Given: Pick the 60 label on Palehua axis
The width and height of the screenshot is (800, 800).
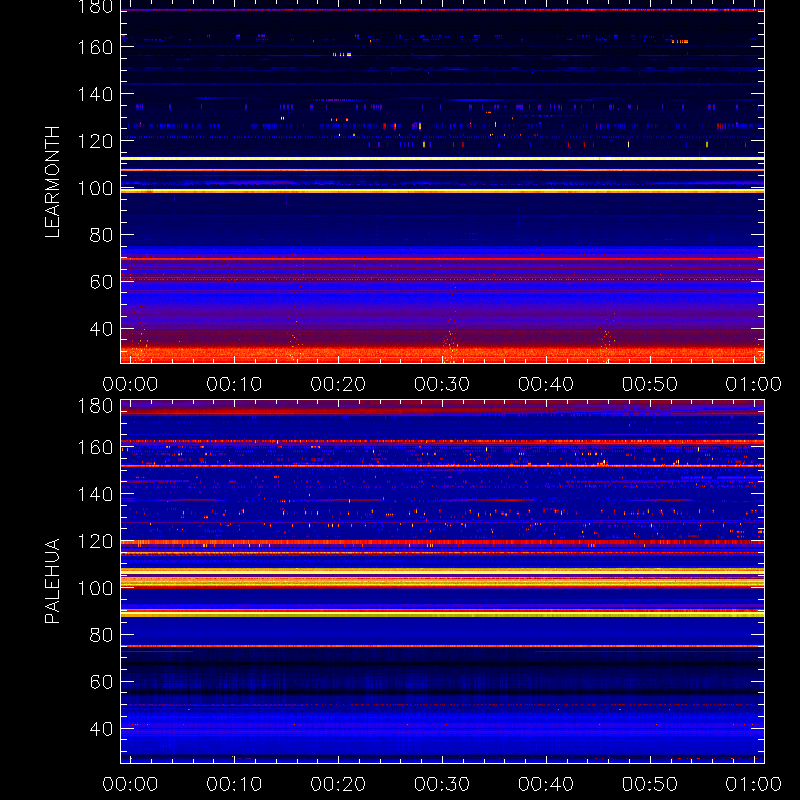Looking at the screenshot, I should point(101,682).
